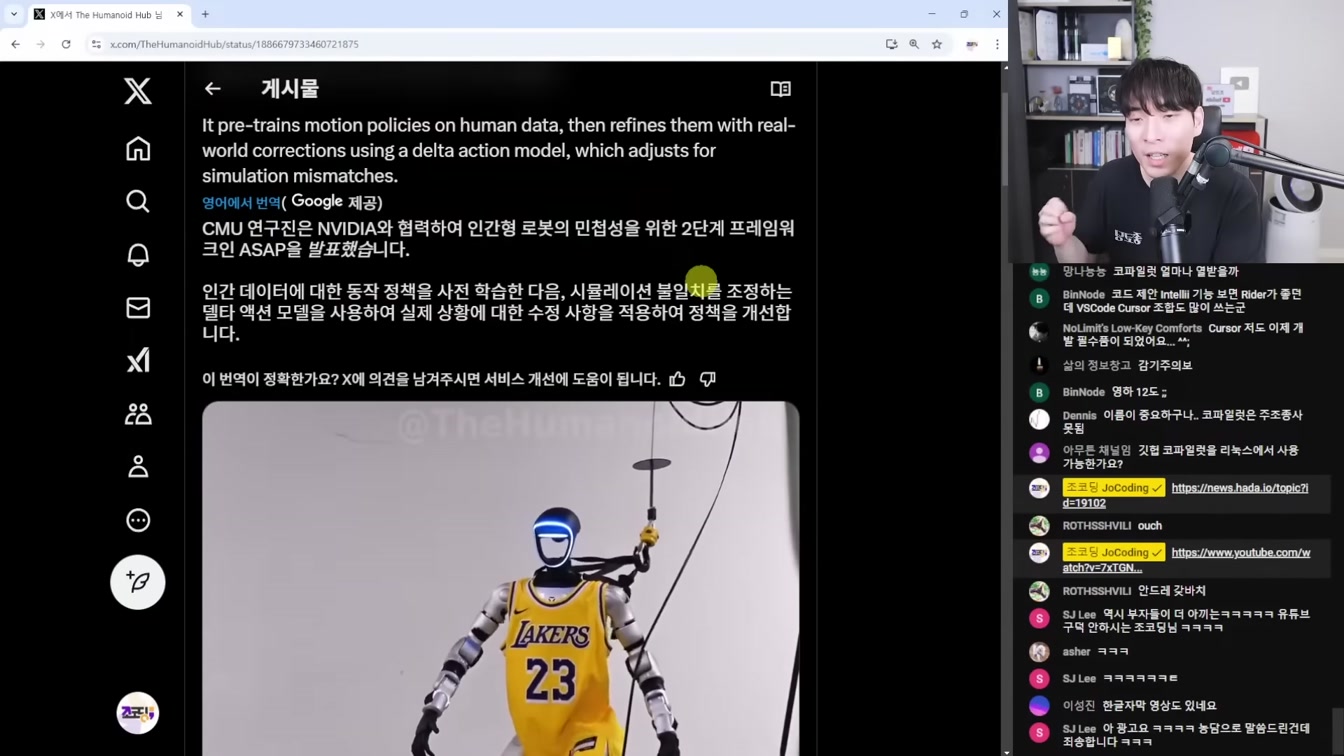The width and height of the screenshot is (1344, 756).
Task: Open the youtube.com link in chat
Action: click(1186, 560)
